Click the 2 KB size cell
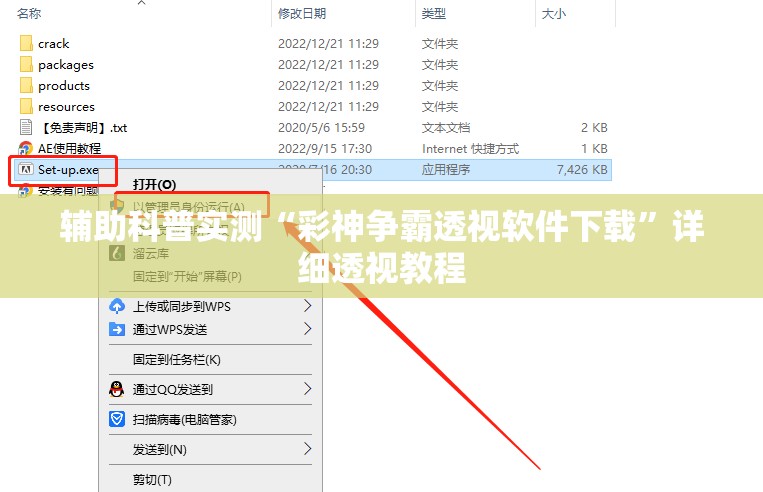The height and width of the screenshot is (492, 763). (x=594, y=128)
